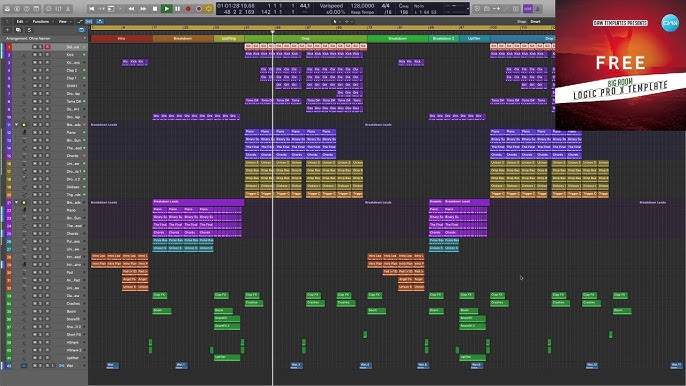Select the Intro arrangement marker
This screenshot has height=386, width=686.
(x=122, y=39)
